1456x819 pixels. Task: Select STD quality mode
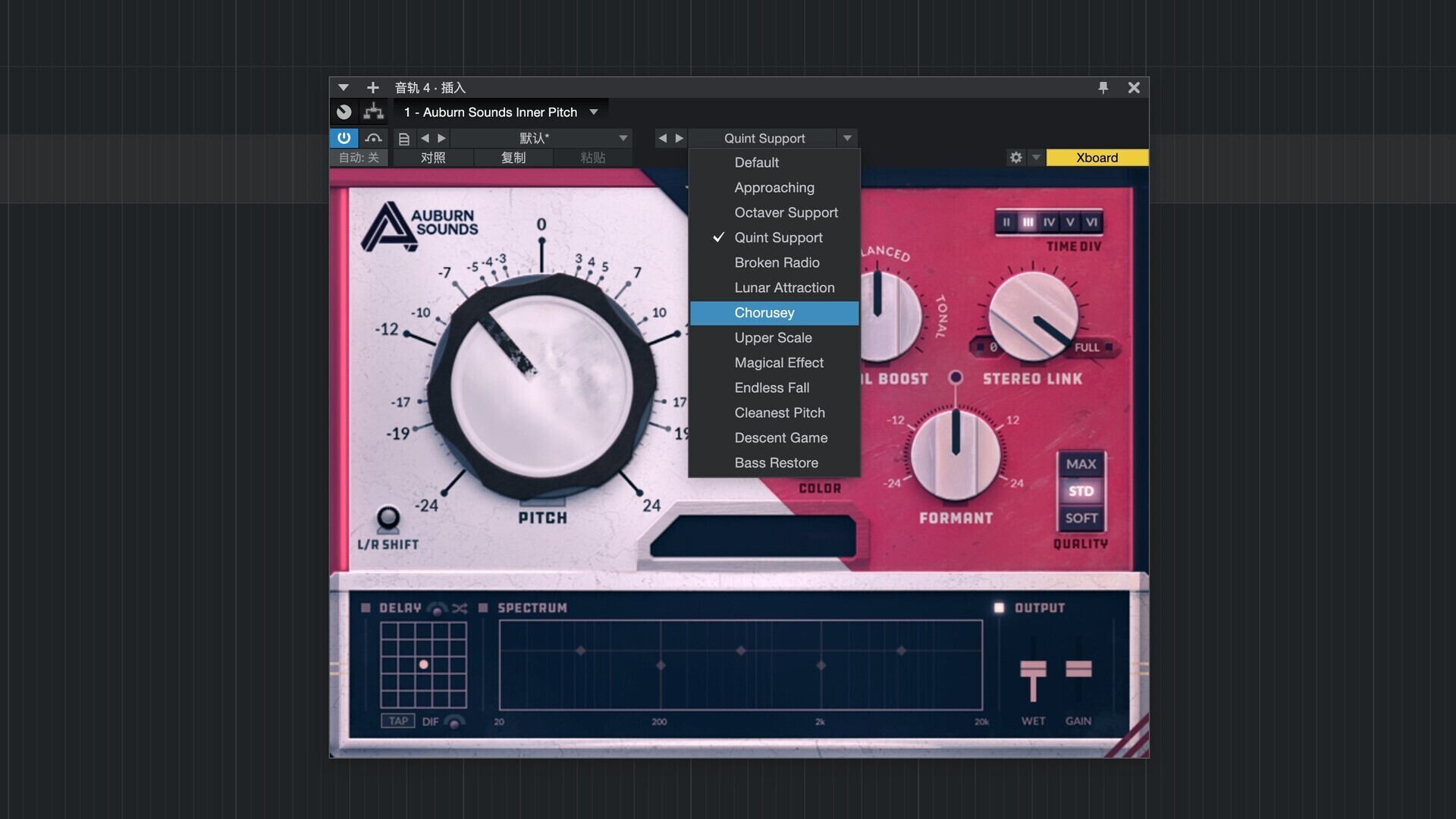coord(1081,491)
